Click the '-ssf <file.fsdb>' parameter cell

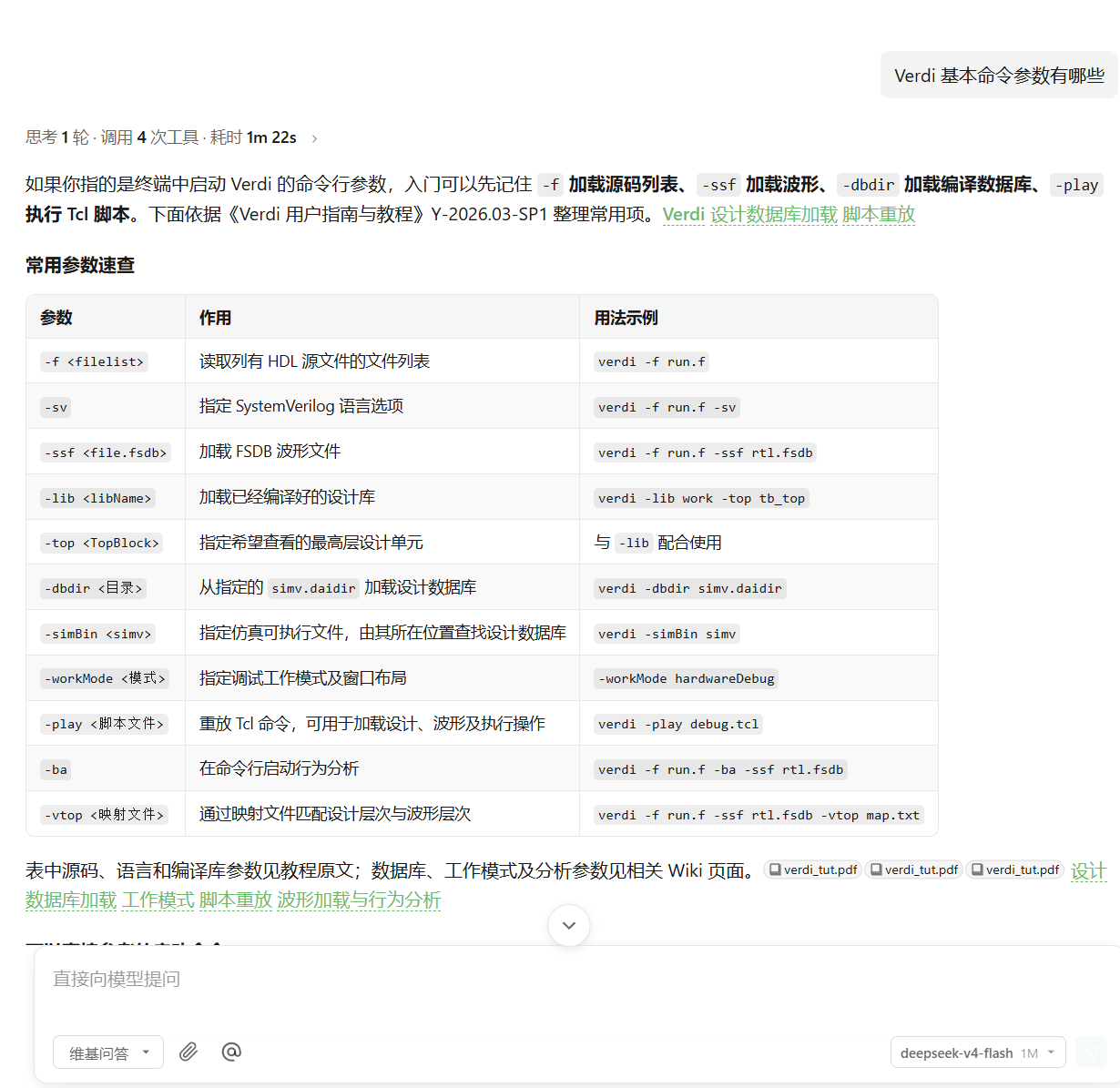(x=106, y=452)
